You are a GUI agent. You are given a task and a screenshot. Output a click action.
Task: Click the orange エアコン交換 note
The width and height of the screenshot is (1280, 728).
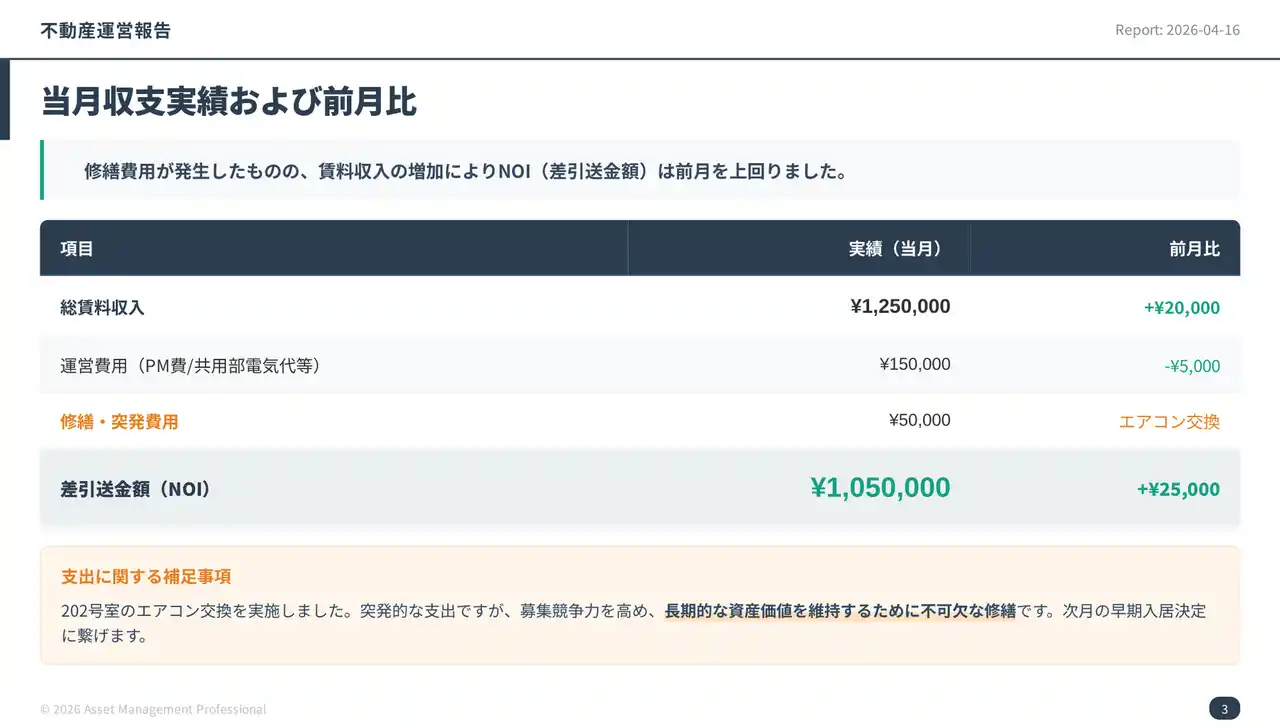pyautogui.click(x=1169, y=422)
